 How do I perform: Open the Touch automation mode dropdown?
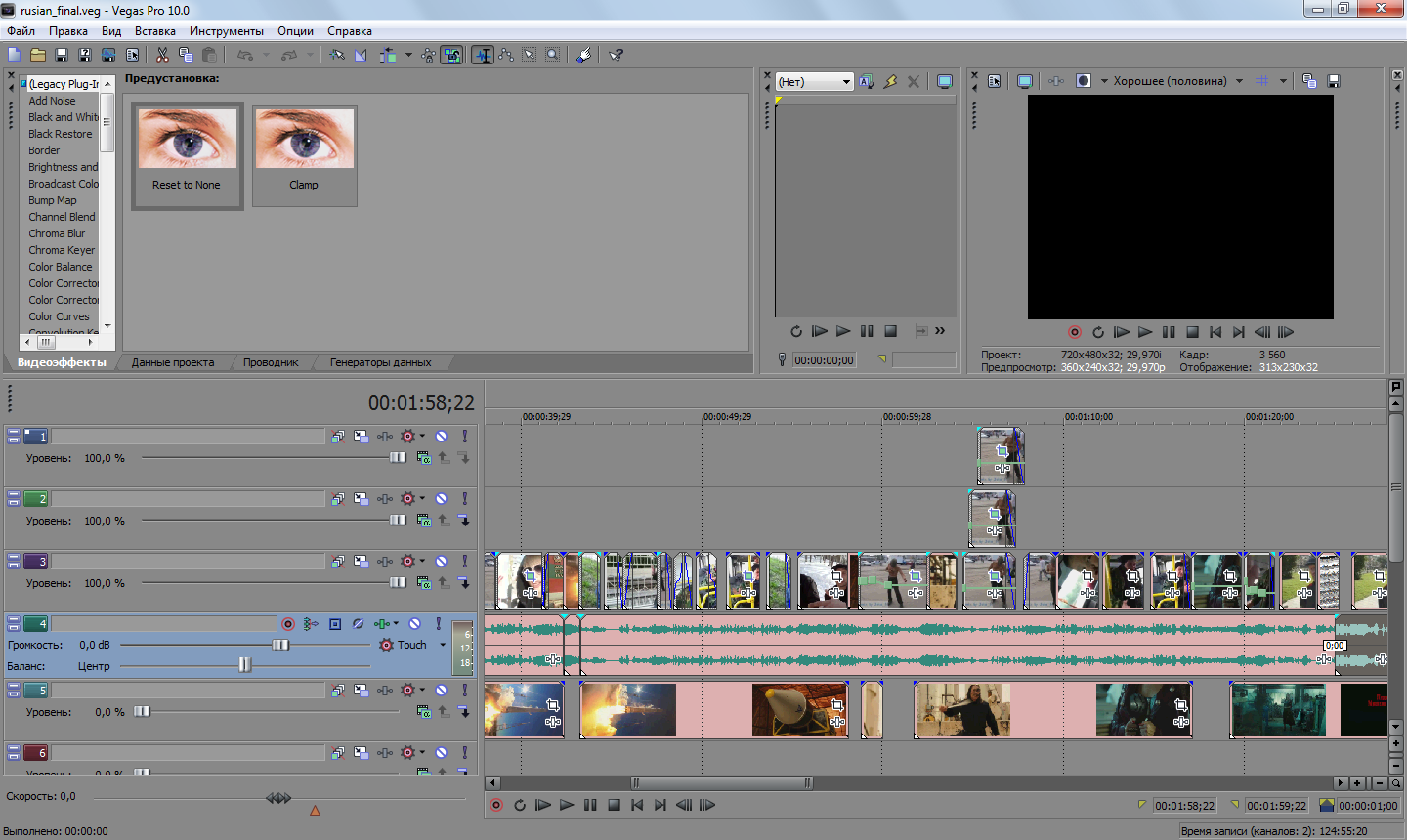443,645
